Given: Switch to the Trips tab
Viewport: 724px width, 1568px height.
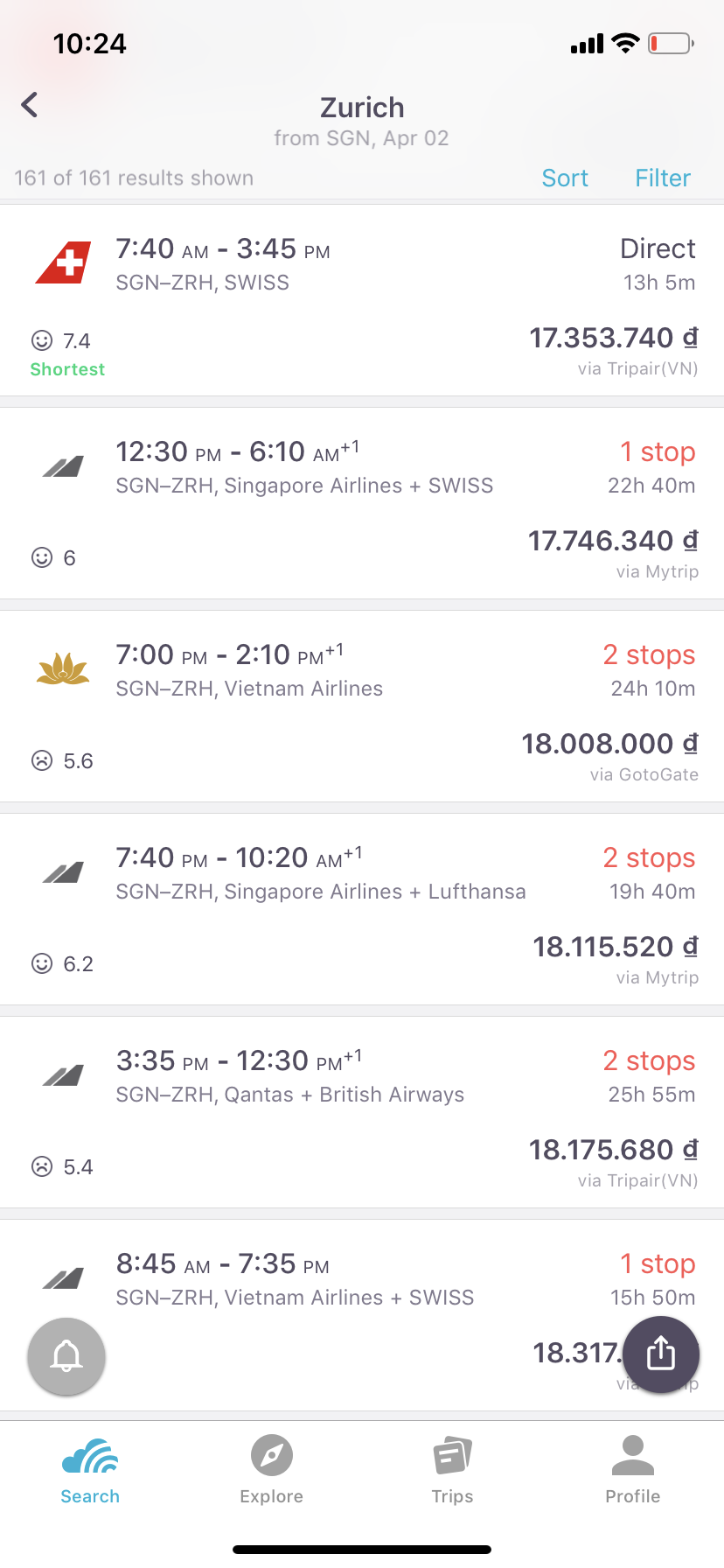Looking at the screenshot, I should (453, 1470).
